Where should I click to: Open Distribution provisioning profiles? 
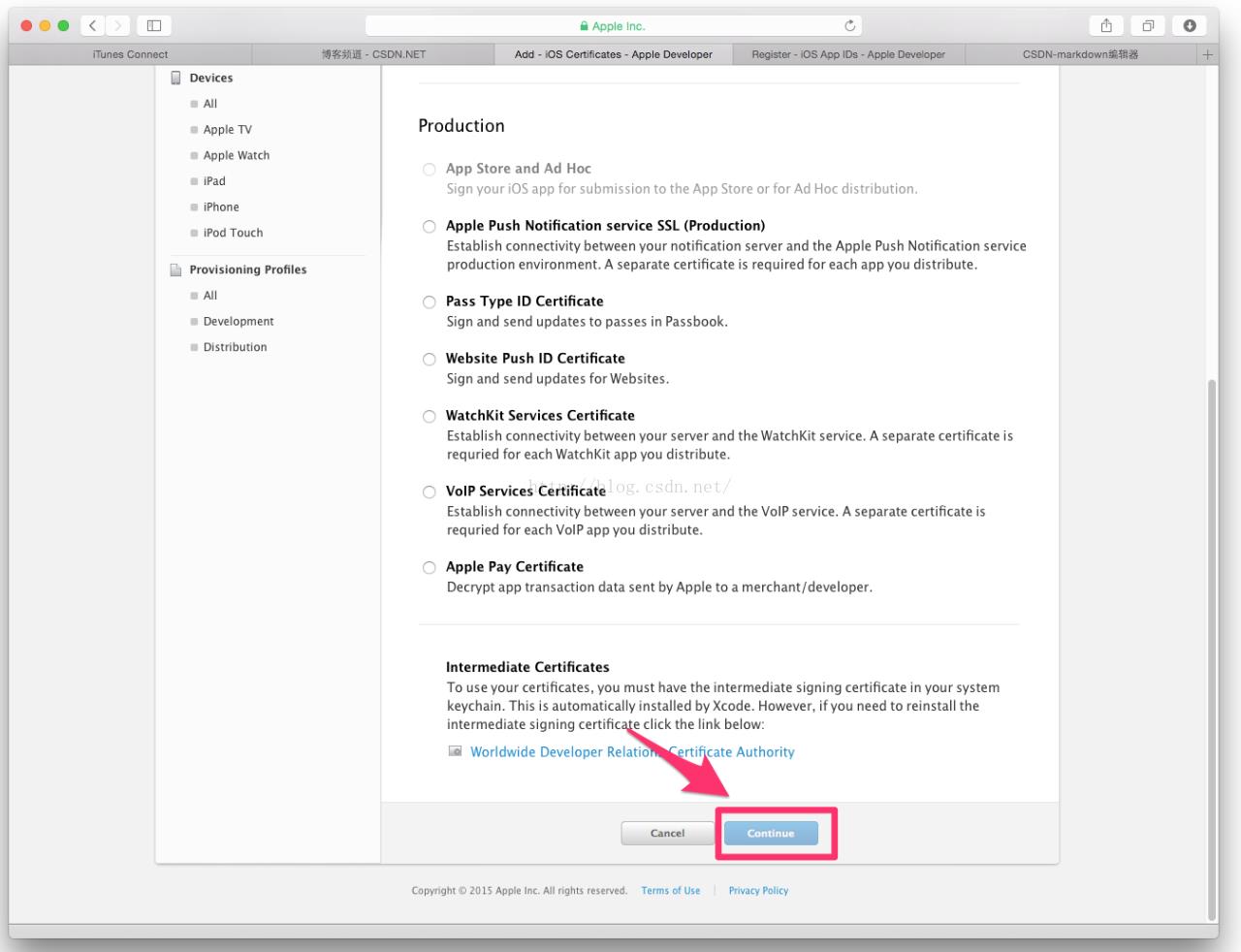[235, 347]
